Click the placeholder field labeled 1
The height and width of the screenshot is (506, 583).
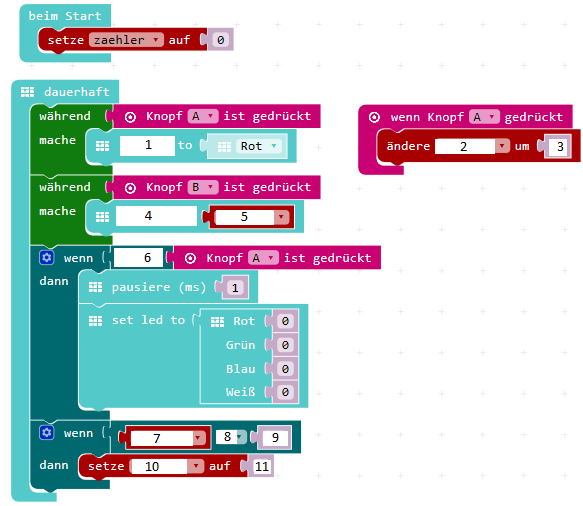147,145
